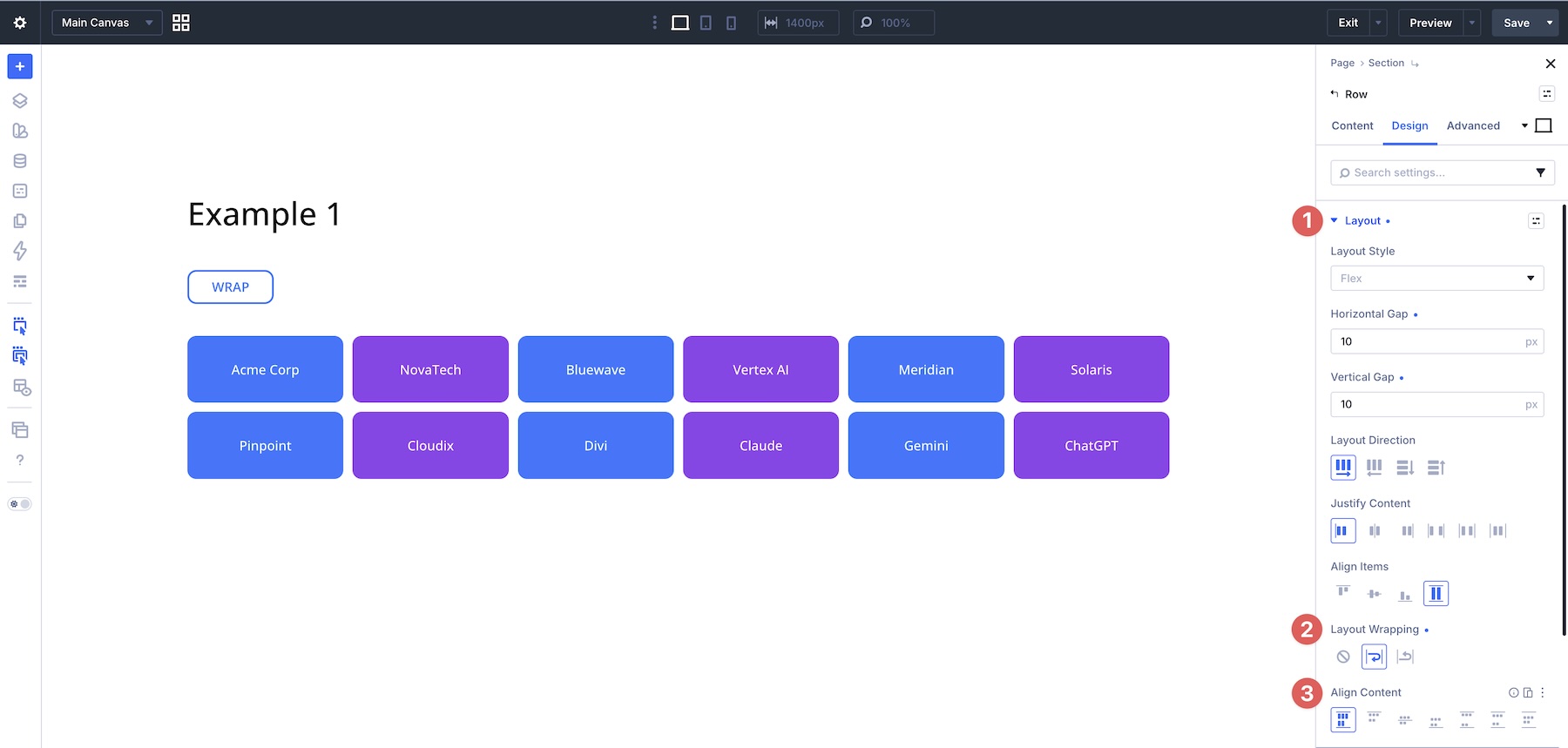Go to Page in breadcrumb
Image resolution: width=1568 pixels, height=748 pixels.
1342,64
